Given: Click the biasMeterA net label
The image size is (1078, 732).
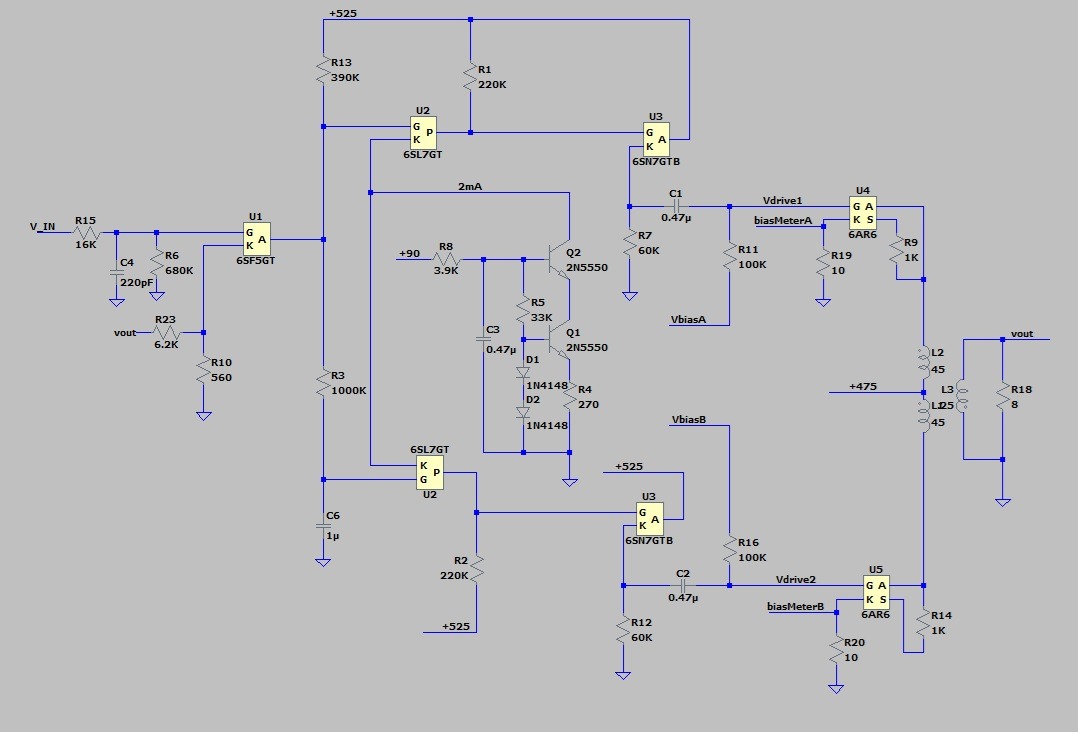Looking at the screenshot, I should (x=783, y=221).
